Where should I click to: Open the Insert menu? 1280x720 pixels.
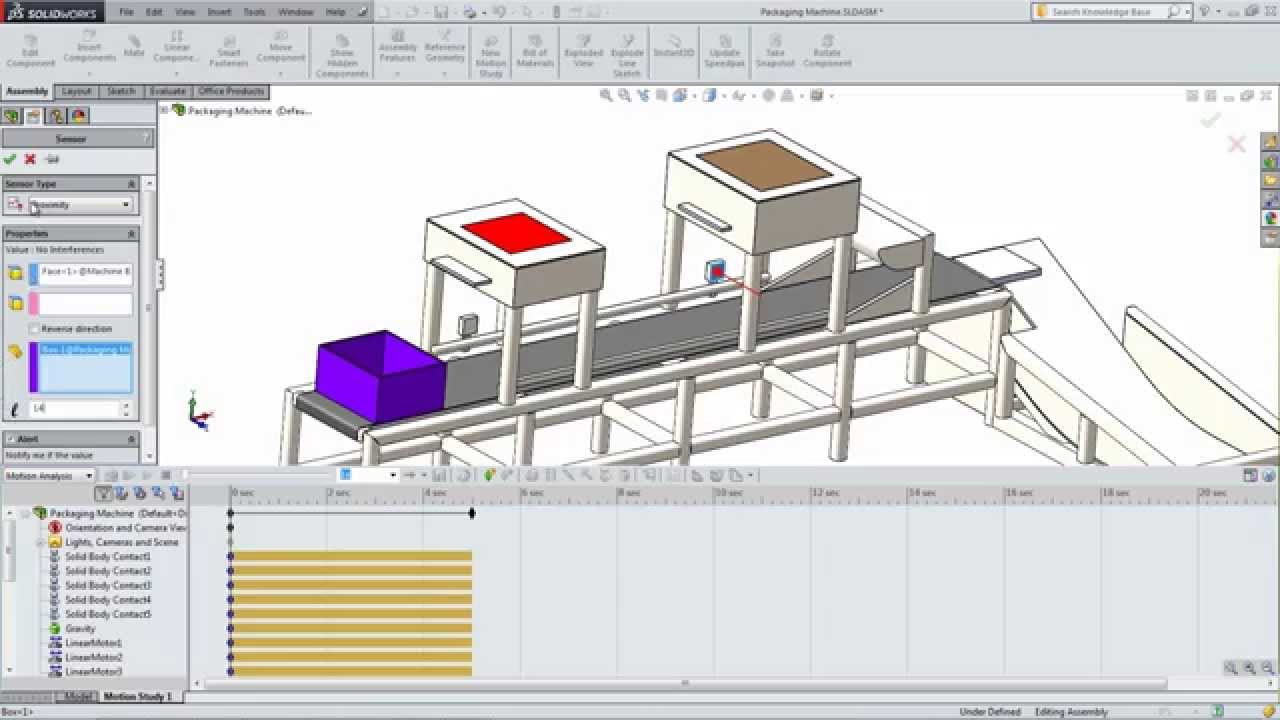coord(219,12)
